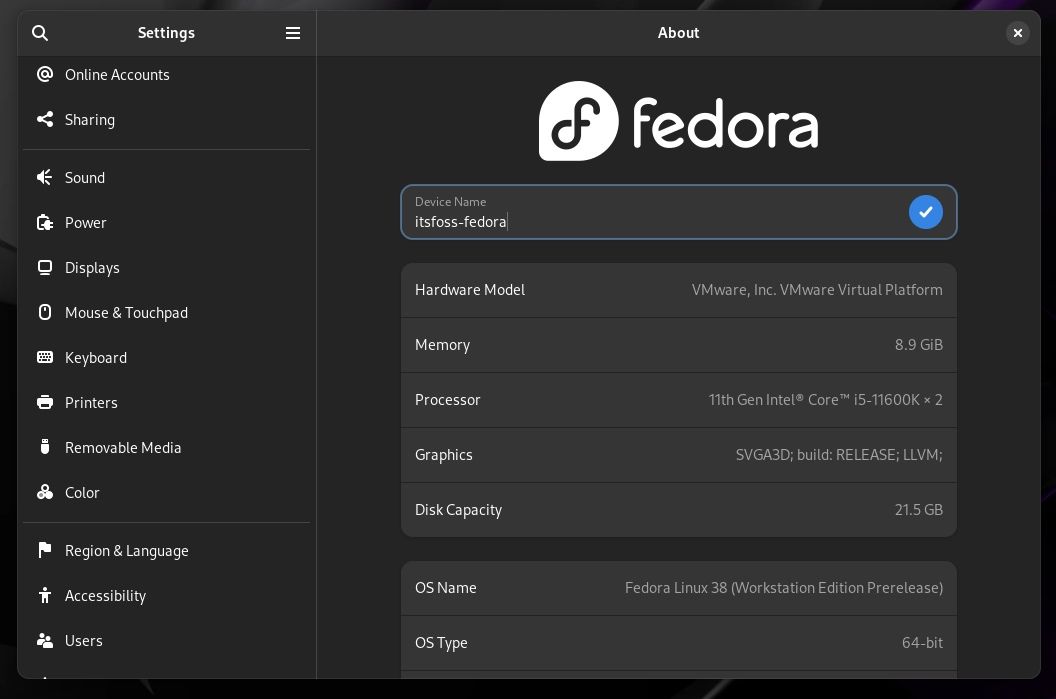1056x699 pixels.
Task: Select Keyboard settings entry
Action: pos(166,358)
